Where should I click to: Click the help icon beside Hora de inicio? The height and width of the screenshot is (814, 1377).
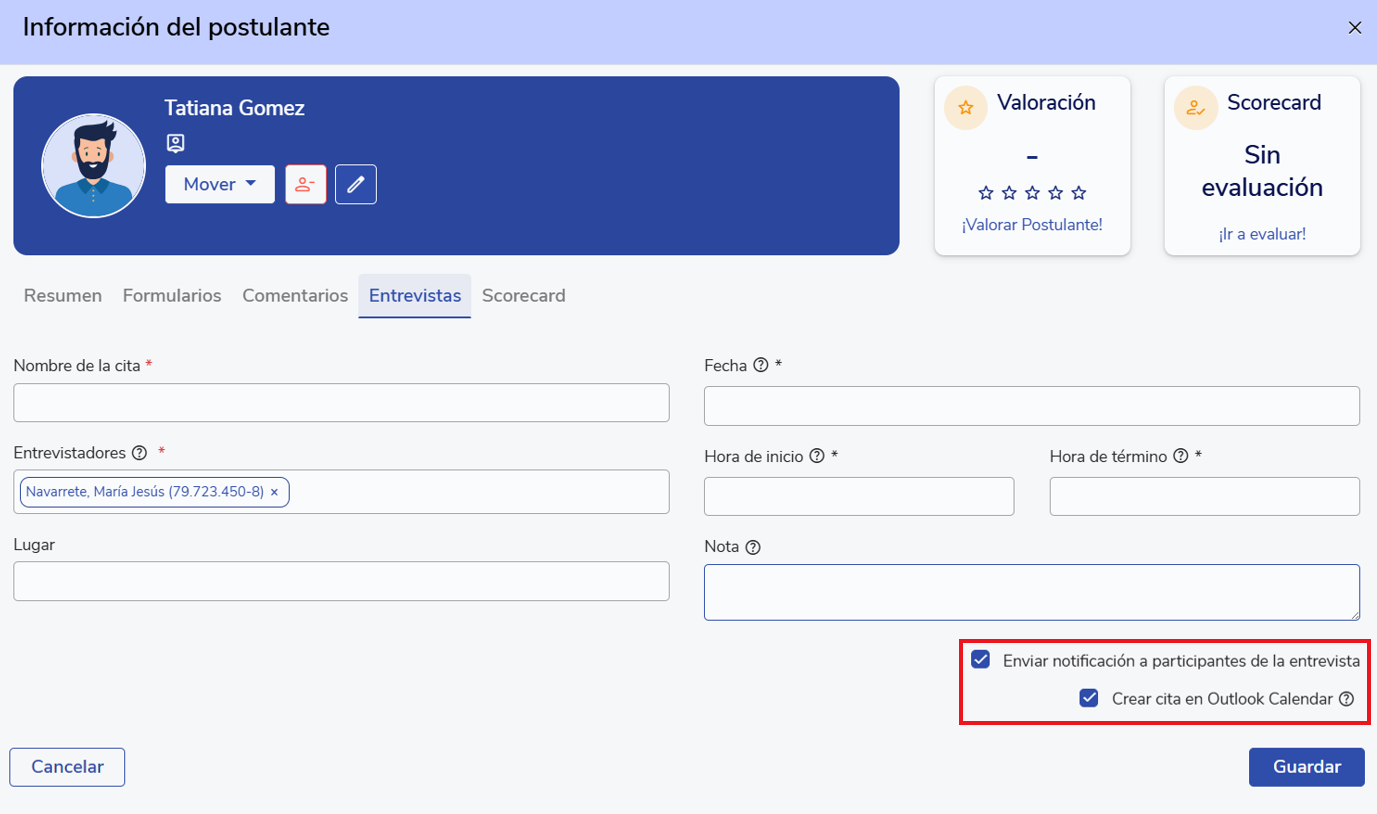[x=817, y=456]
